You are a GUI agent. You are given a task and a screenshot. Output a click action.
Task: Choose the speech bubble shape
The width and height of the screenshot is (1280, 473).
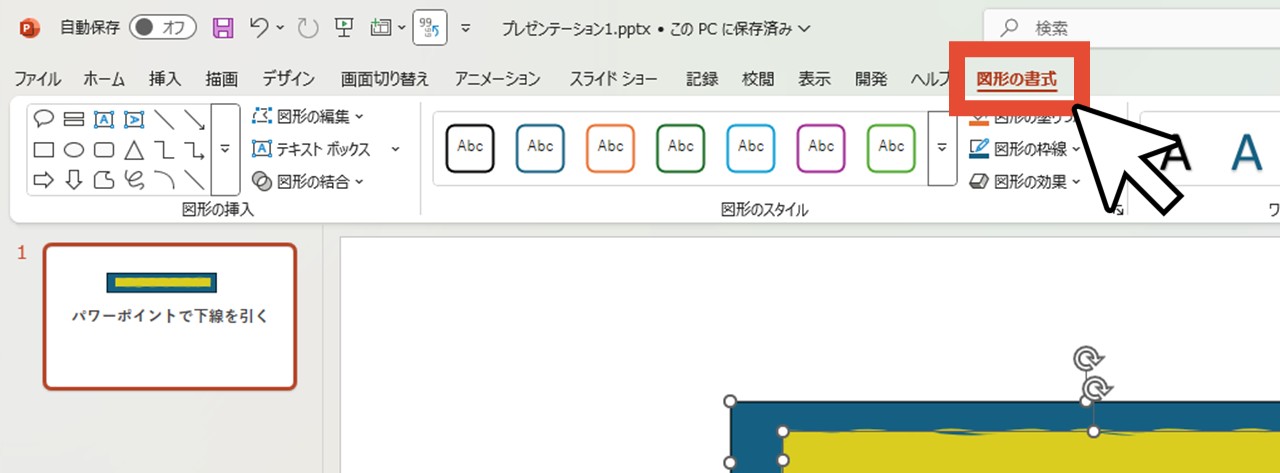(x=44, y=119)
